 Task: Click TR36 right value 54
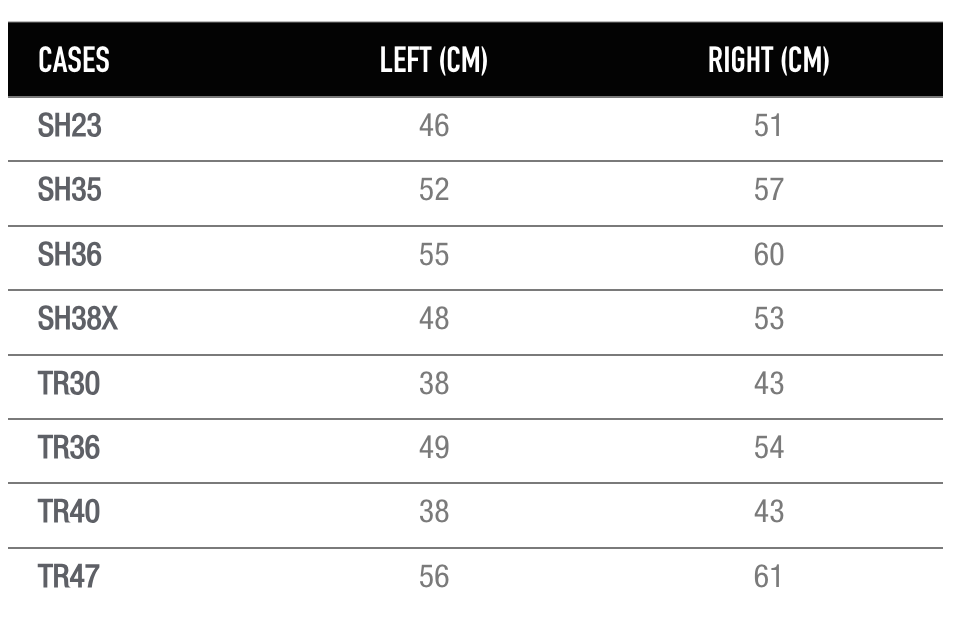pos(769,447)
